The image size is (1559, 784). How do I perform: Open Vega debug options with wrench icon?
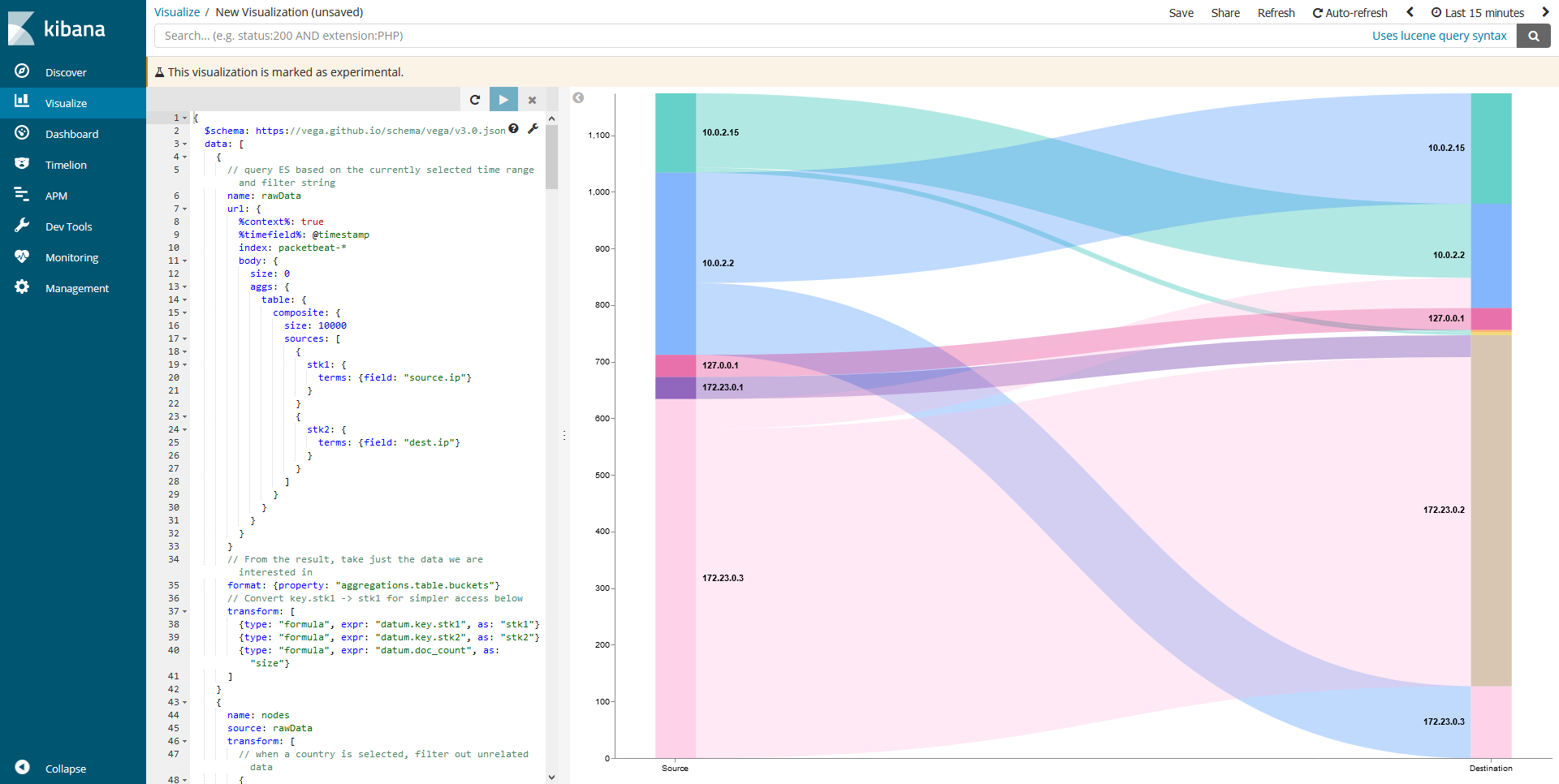click(533, 129)
